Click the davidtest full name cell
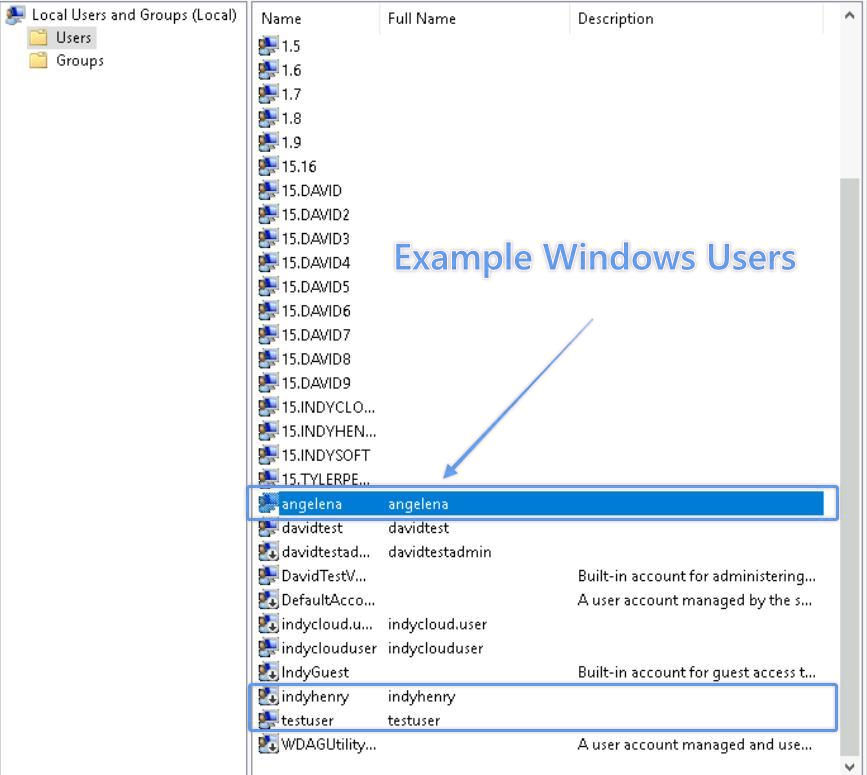 pyautogui.click(x=419, y=528)
